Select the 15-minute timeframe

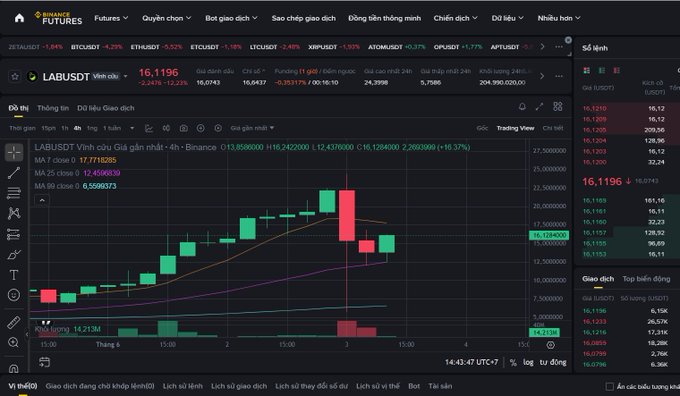(49, 128)
